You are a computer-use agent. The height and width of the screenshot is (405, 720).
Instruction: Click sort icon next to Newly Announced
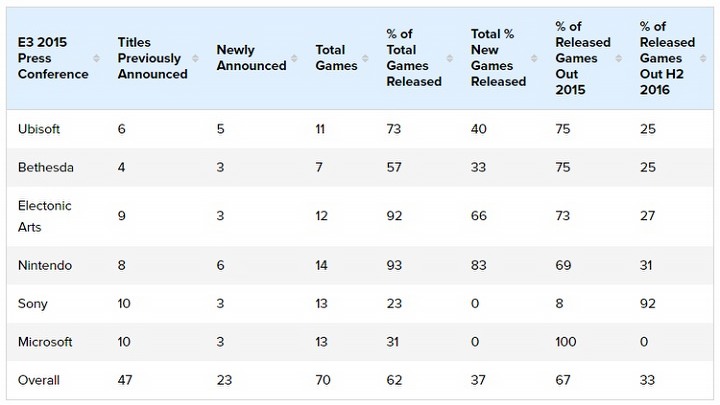[294, 58]
